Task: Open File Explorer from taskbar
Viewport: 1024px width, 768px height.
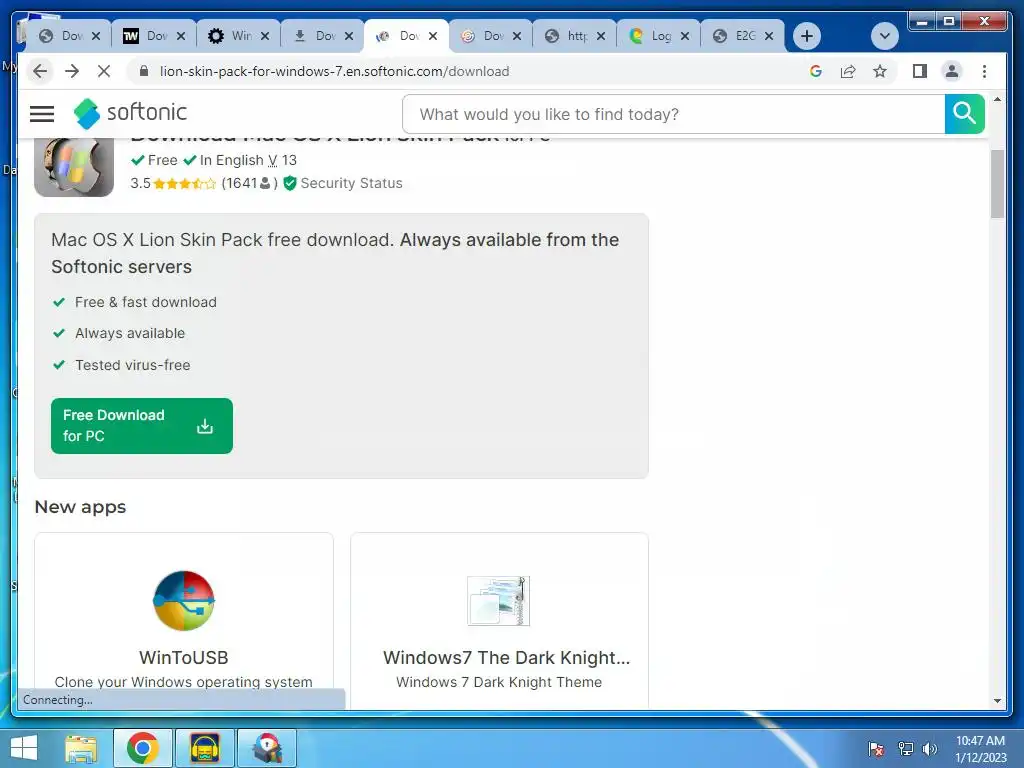Action: click(81, 748)
